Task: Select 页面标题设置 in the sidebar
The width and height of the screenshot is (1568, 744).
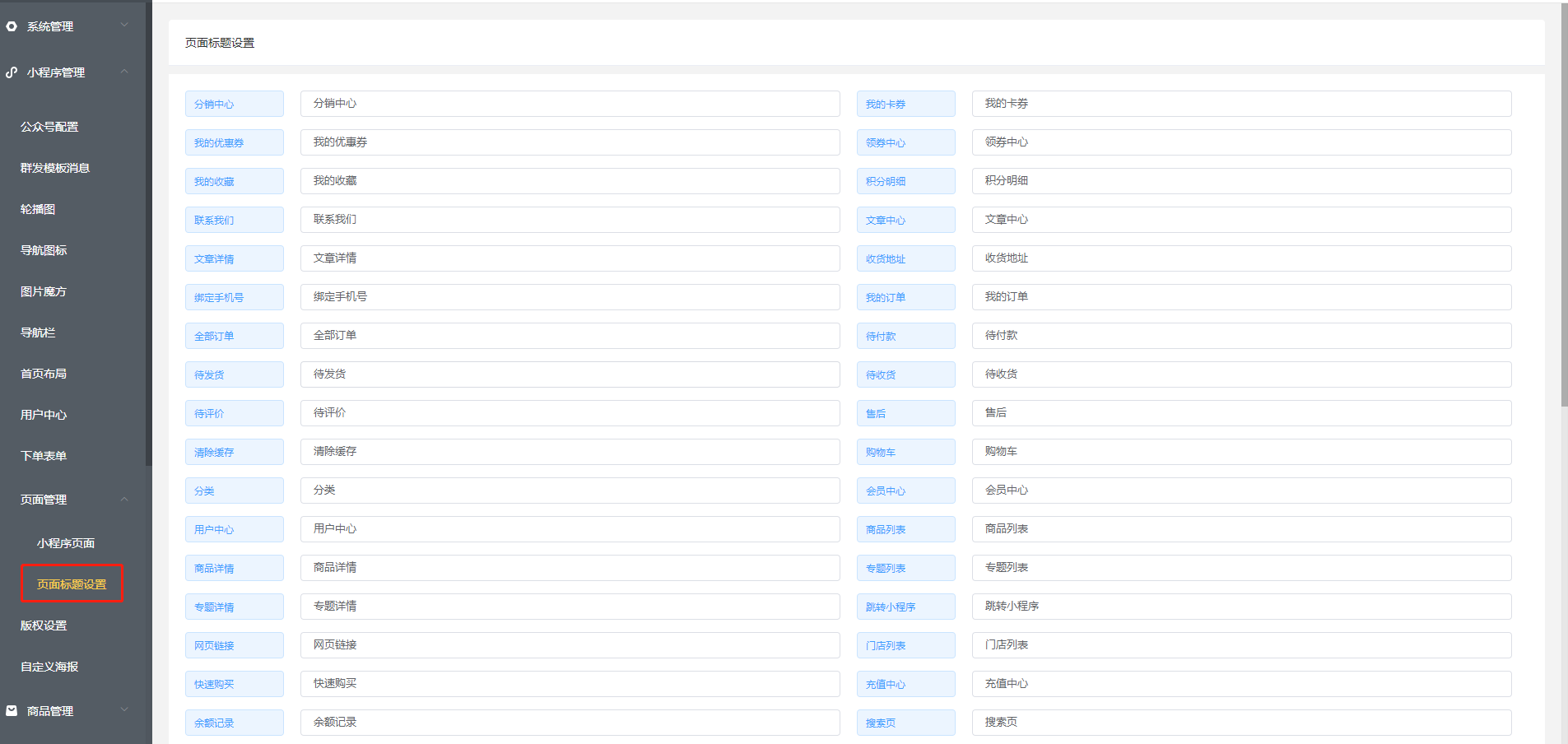Action: pos(72,584)
